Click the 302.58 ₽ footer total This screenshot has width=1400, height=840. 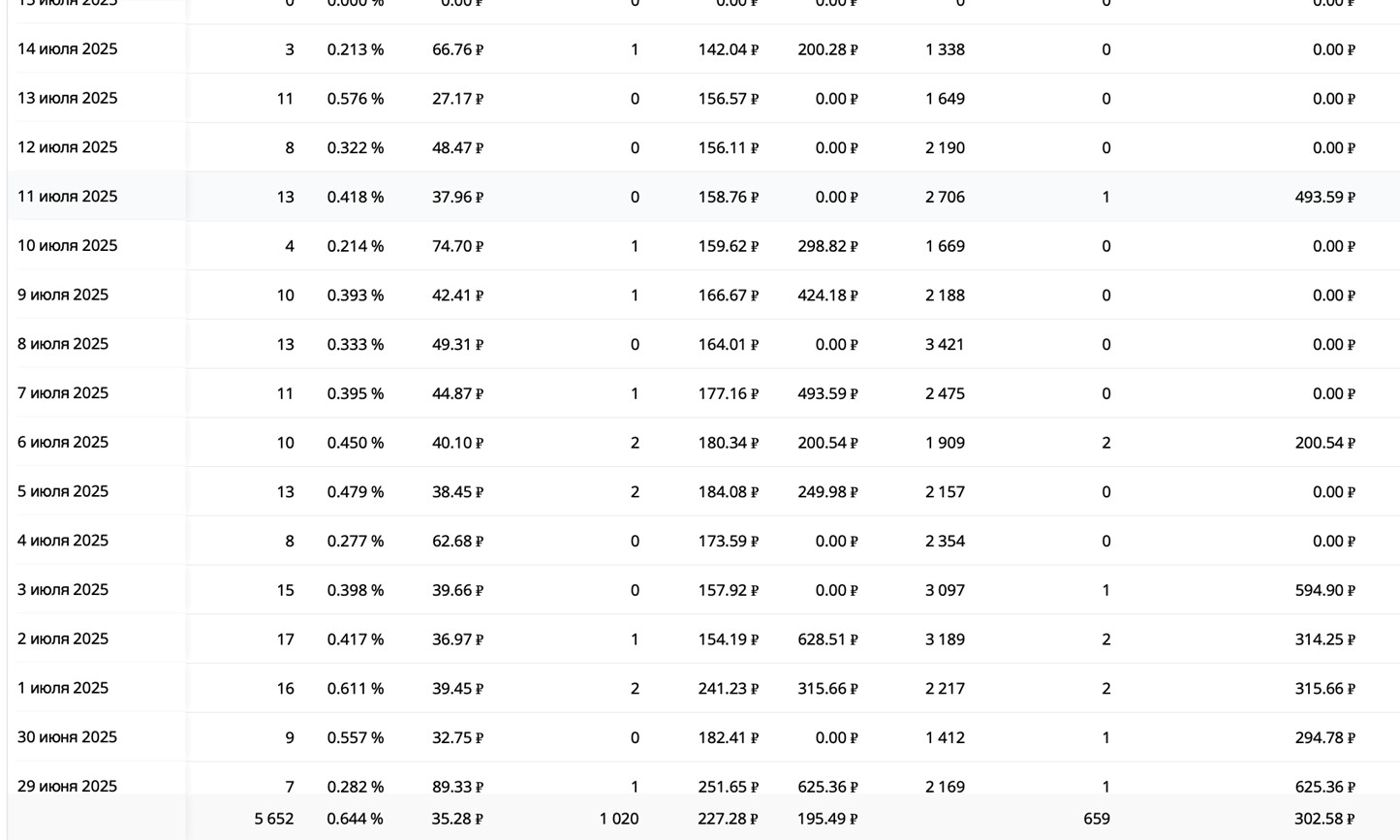(x=1324, y=819)
